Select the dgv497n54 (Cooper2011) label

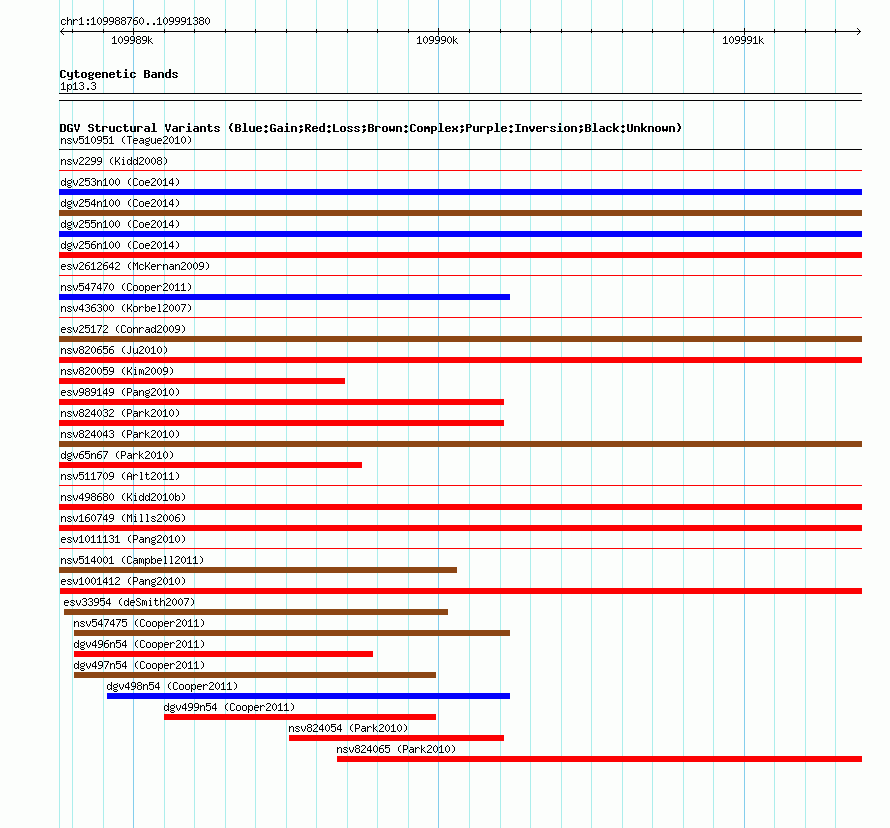click(139, 665)
